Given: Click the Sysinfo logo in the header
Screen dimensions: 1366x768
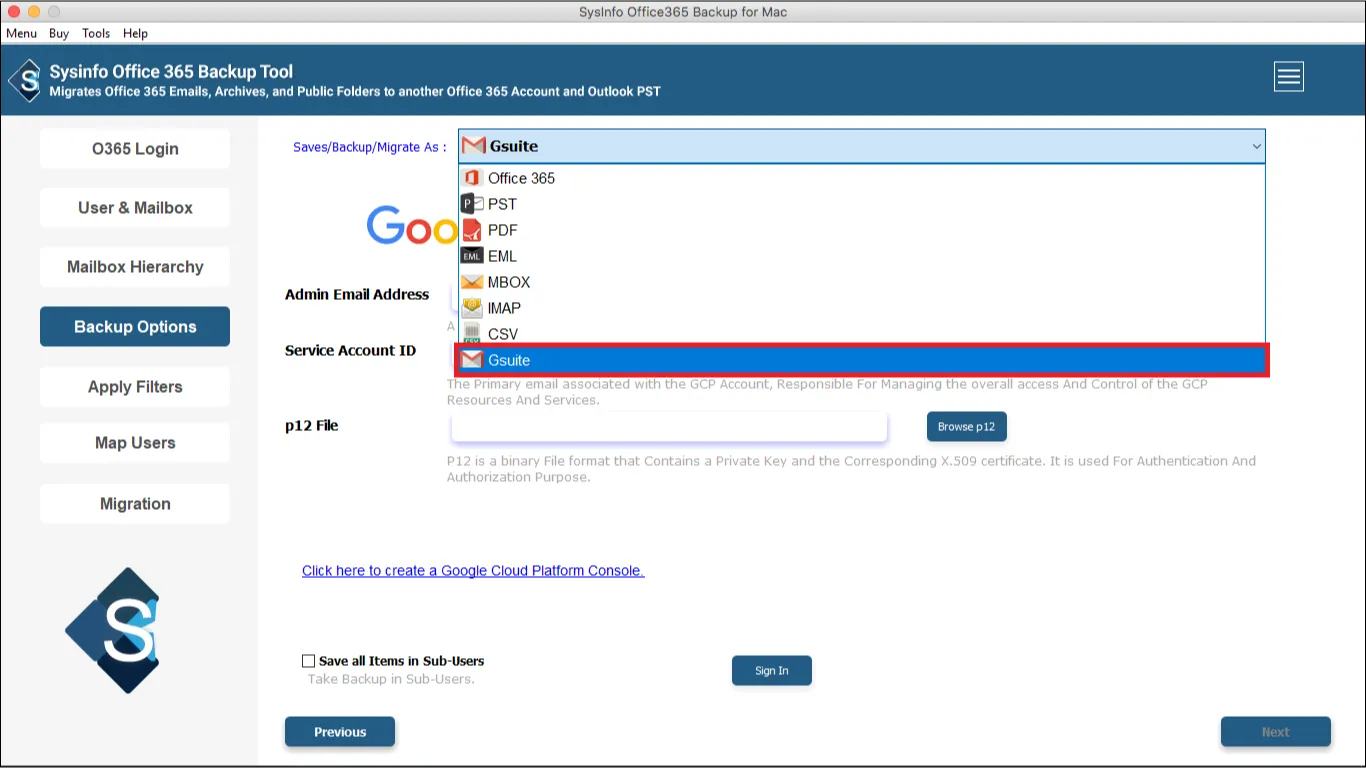Looking at the screenshot, I should (25, 80).
